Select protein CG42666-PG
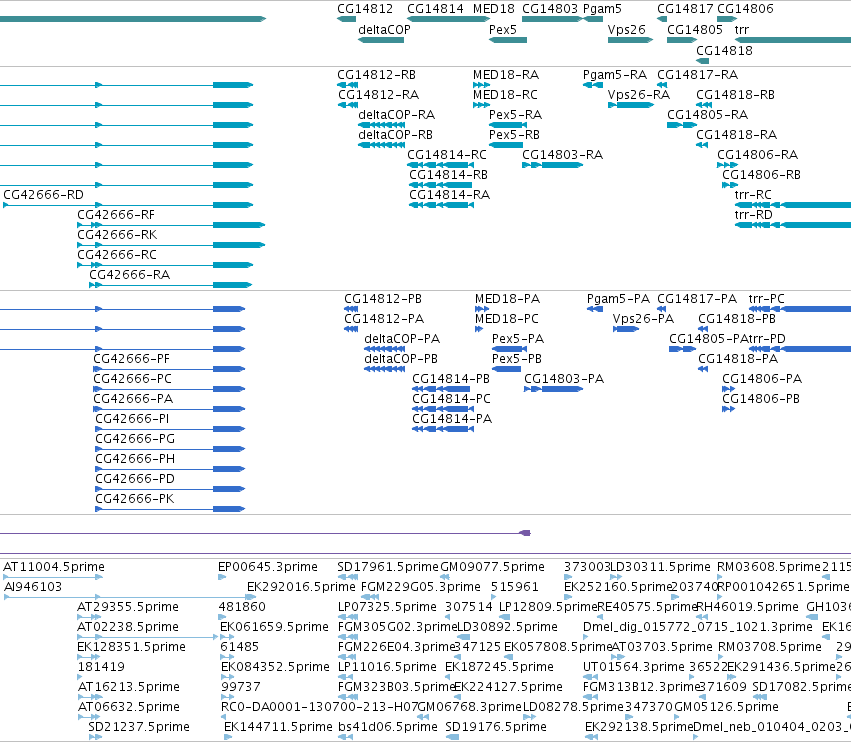The width and height of the screenshot is (851, 742). click(135, 439)
